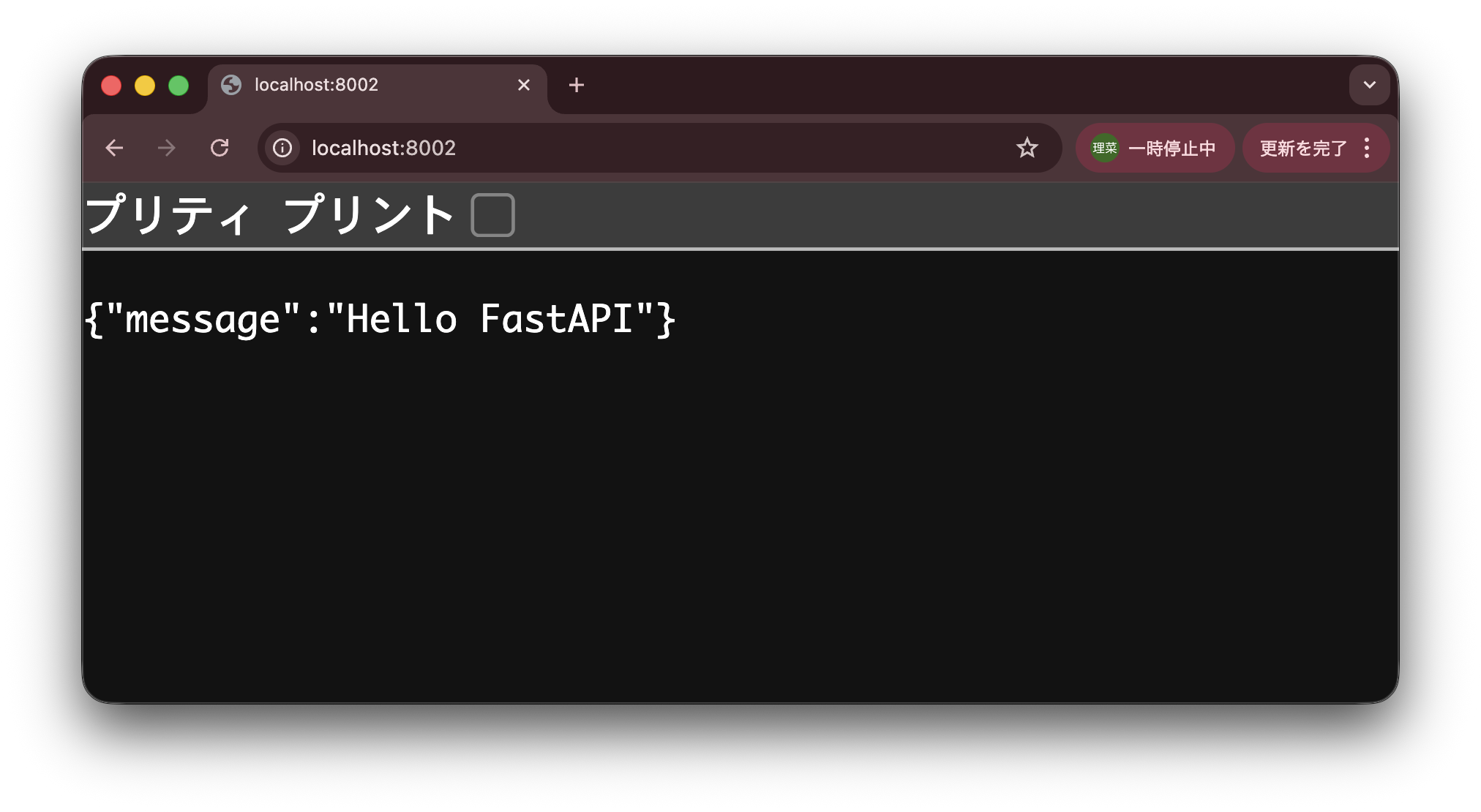
Task: Maximize the browser window with green button
Action: (x=179, y=86)
